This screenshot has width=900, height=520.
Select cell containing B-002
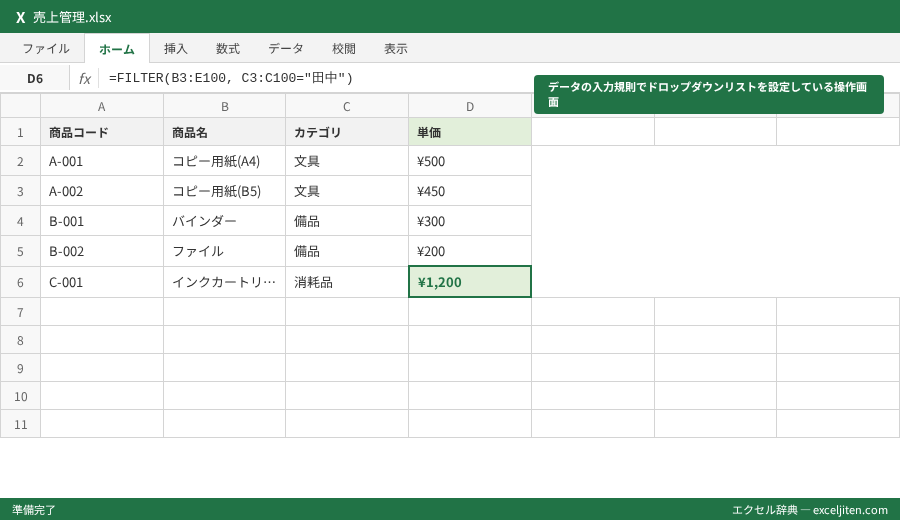[x=102, y=251]
